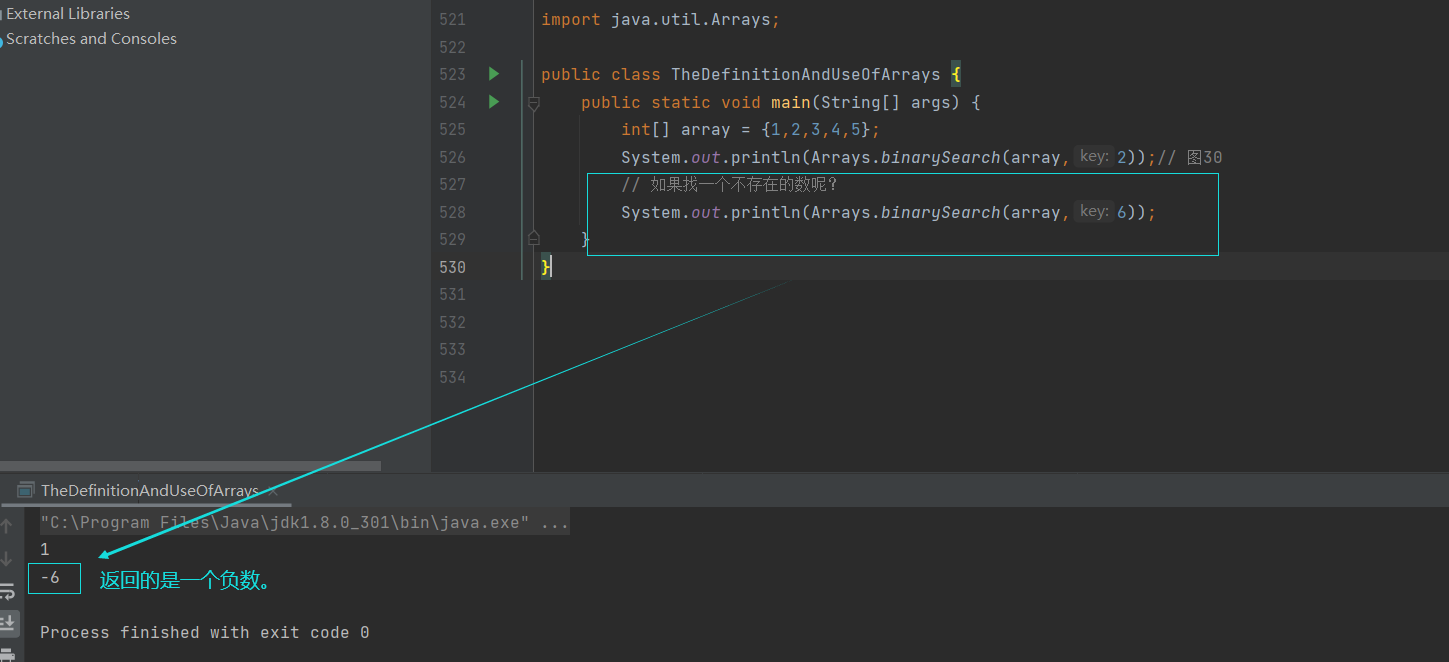This screenshot has width=1449, height=662.
Task: Click line number 521 in the gutter
Action: point(452,20)
